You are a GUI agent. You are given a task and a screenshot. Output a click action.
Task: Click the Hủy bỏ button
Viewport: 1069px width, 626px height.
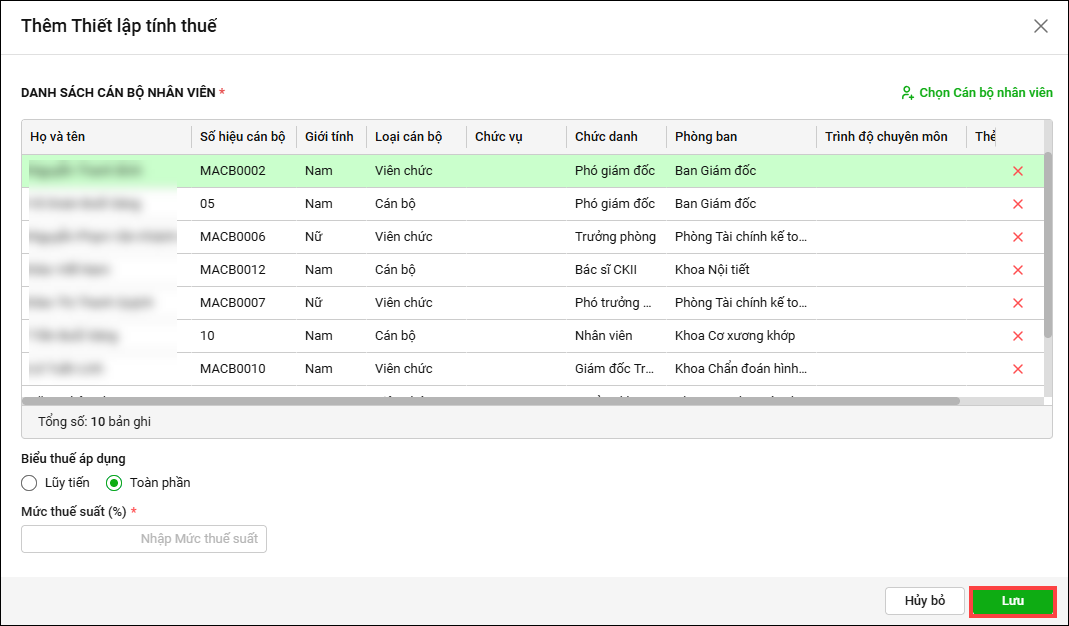coord(924,601)
